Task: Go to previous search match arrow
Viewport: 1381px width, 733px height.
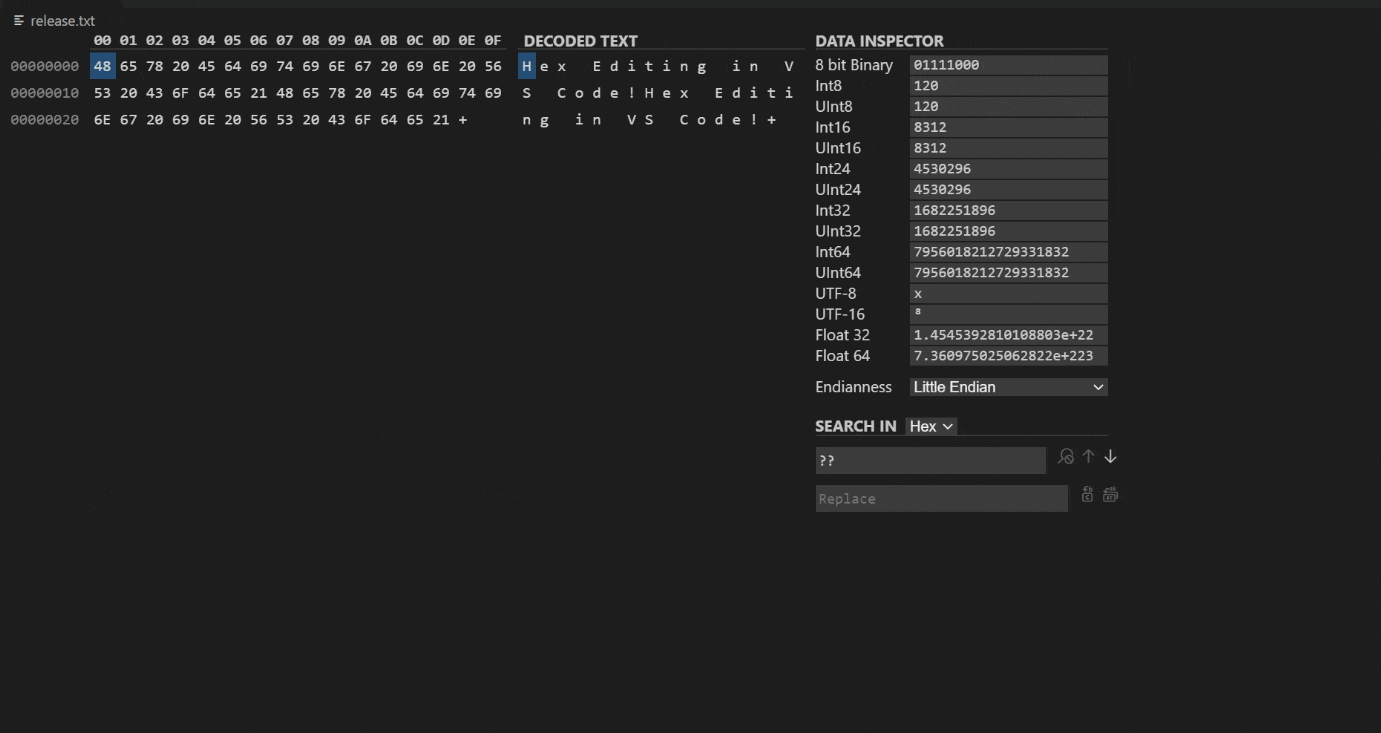Action: [x=1088, y=457]
